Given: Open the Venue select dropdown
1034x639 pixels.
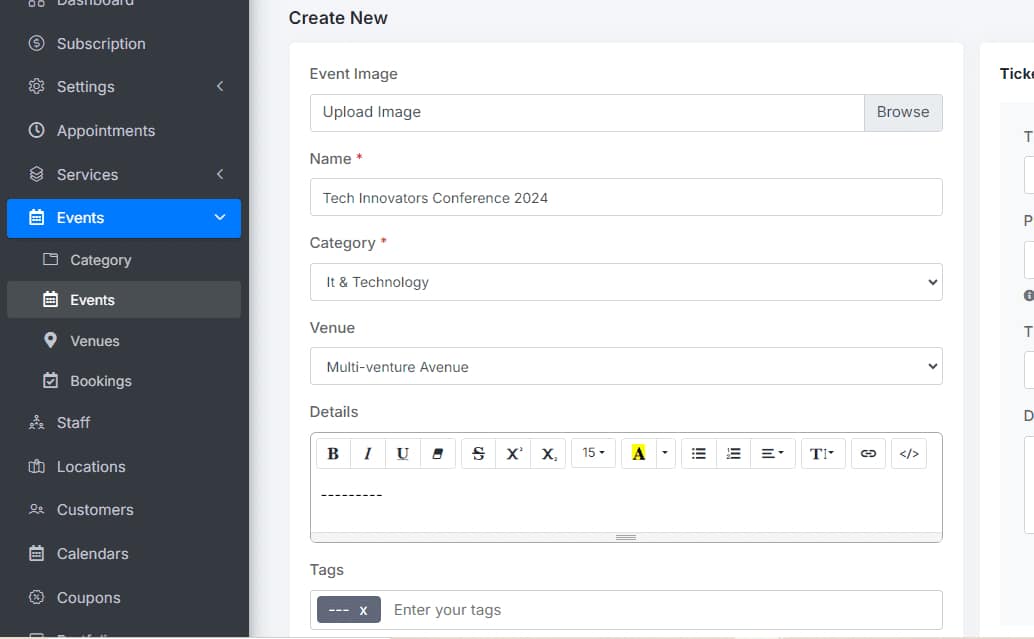Looking at the screenshot, I should point(626,367).
